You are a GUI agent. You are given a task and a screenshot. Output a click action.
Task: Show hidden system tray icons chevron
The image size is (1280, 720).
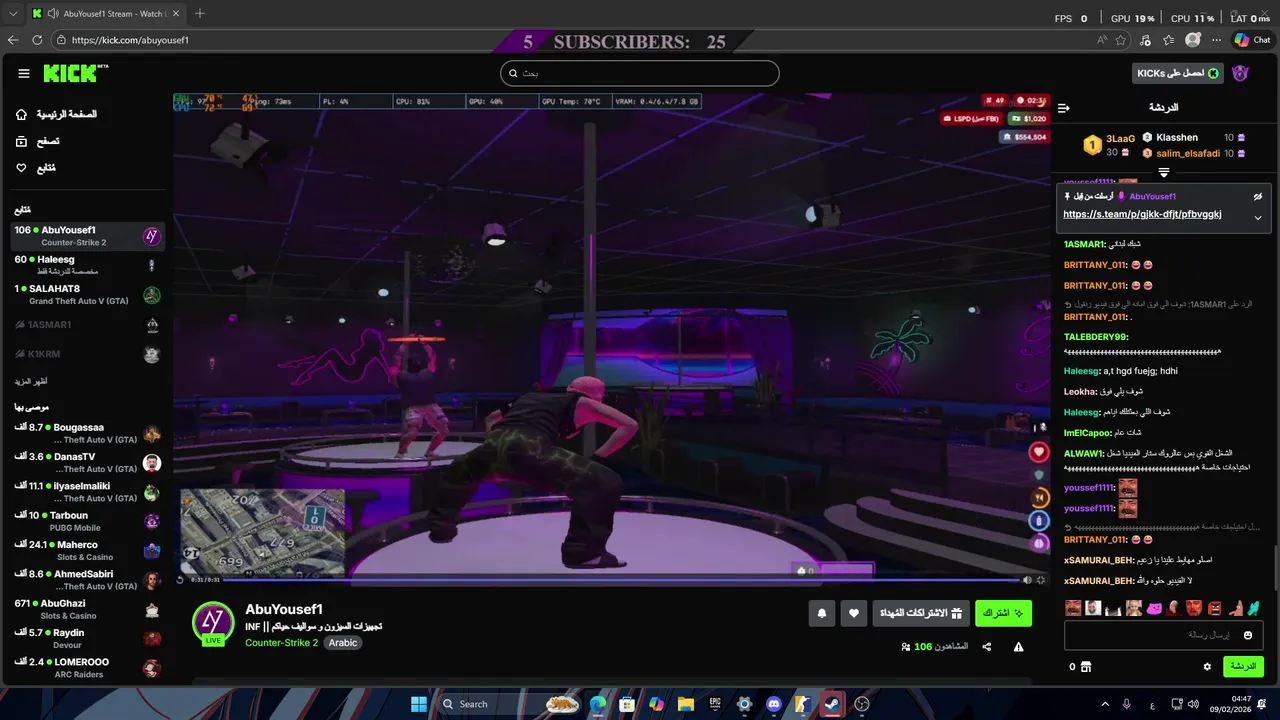click(x=1106, y=704)
